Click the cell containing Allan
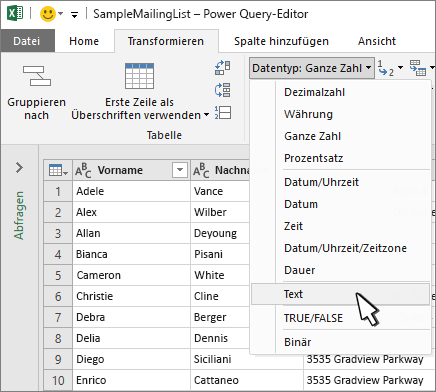The width and height of the screenshot is (436, 392). [131, 233]
